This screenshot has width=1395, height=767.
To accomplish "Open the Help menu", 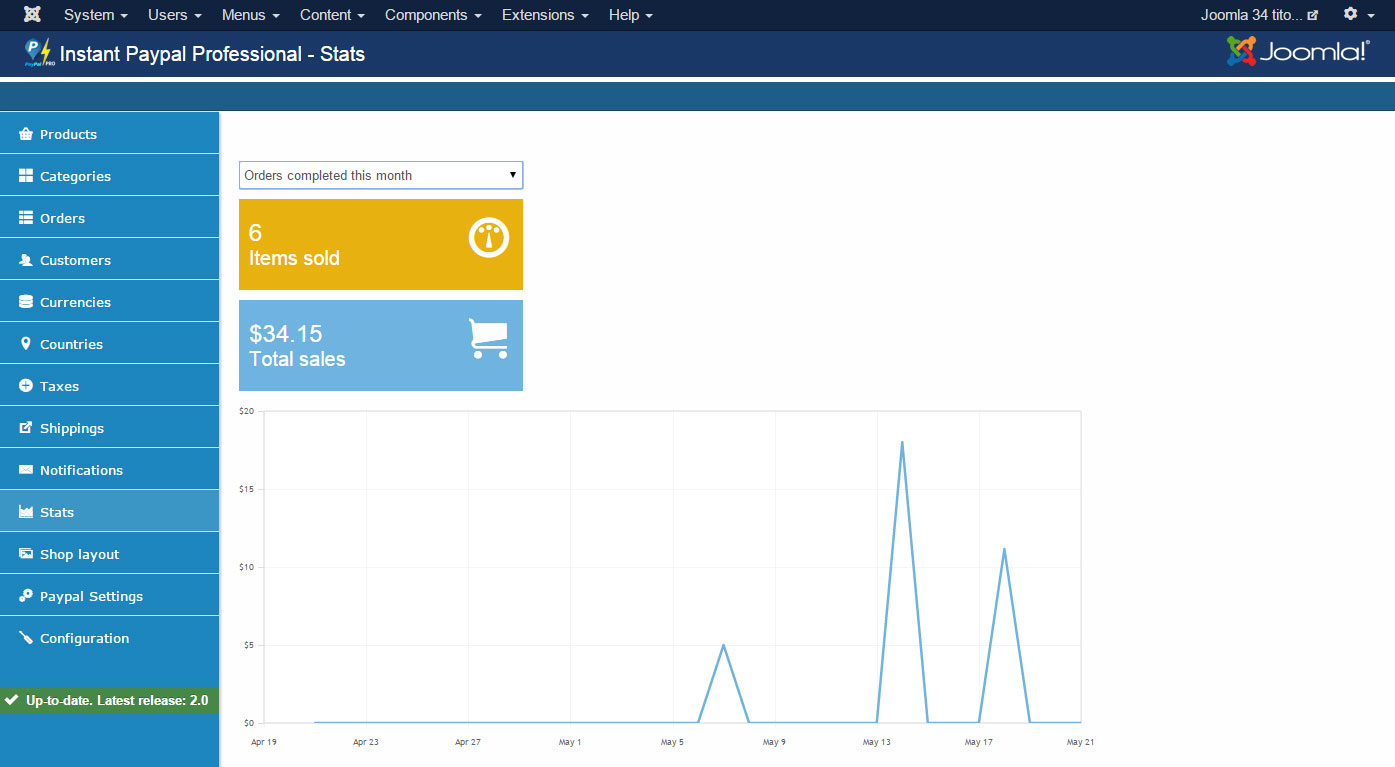I will (631, 15).
